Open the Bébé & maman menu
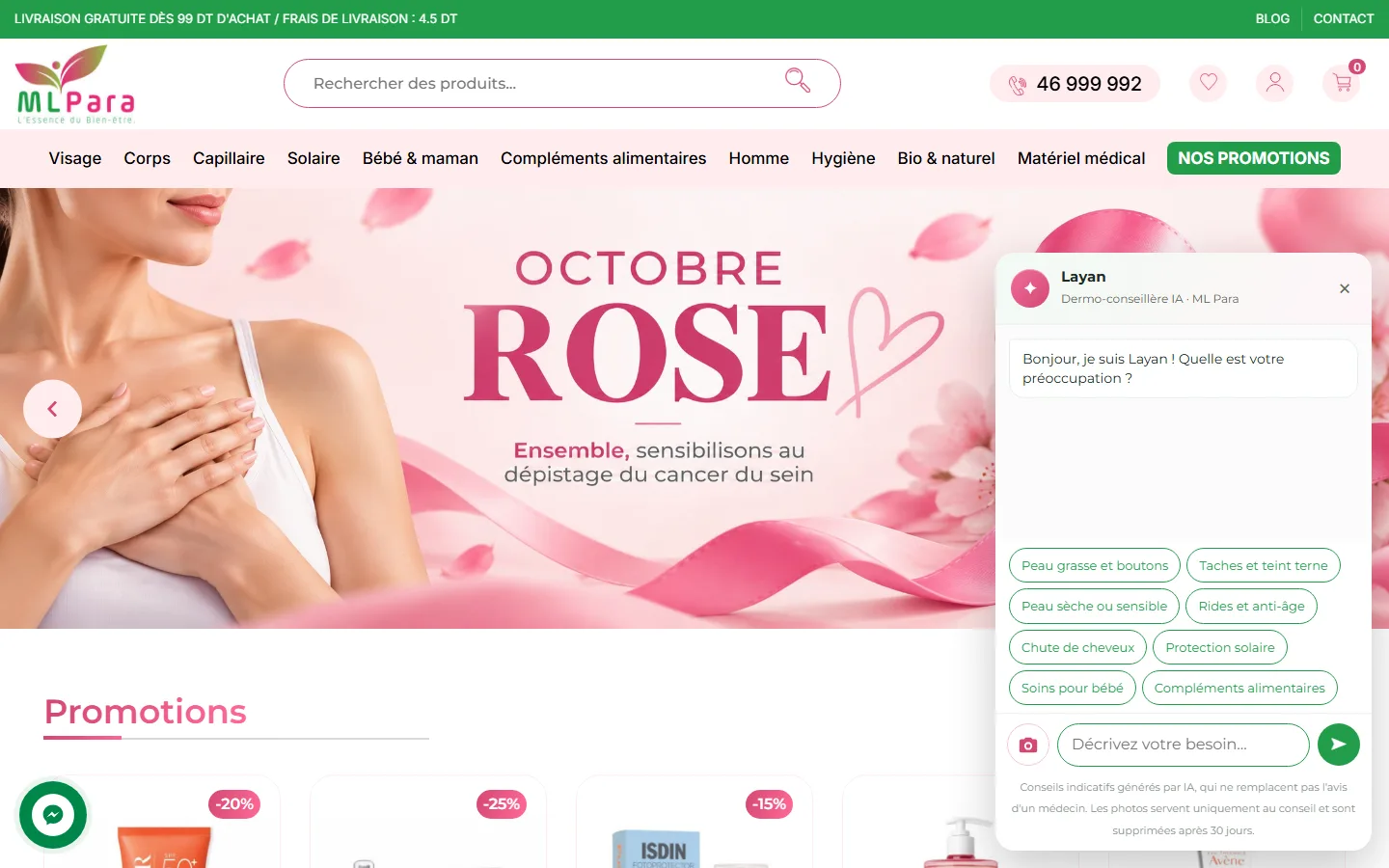1389x868 pixels. (421, 158)
